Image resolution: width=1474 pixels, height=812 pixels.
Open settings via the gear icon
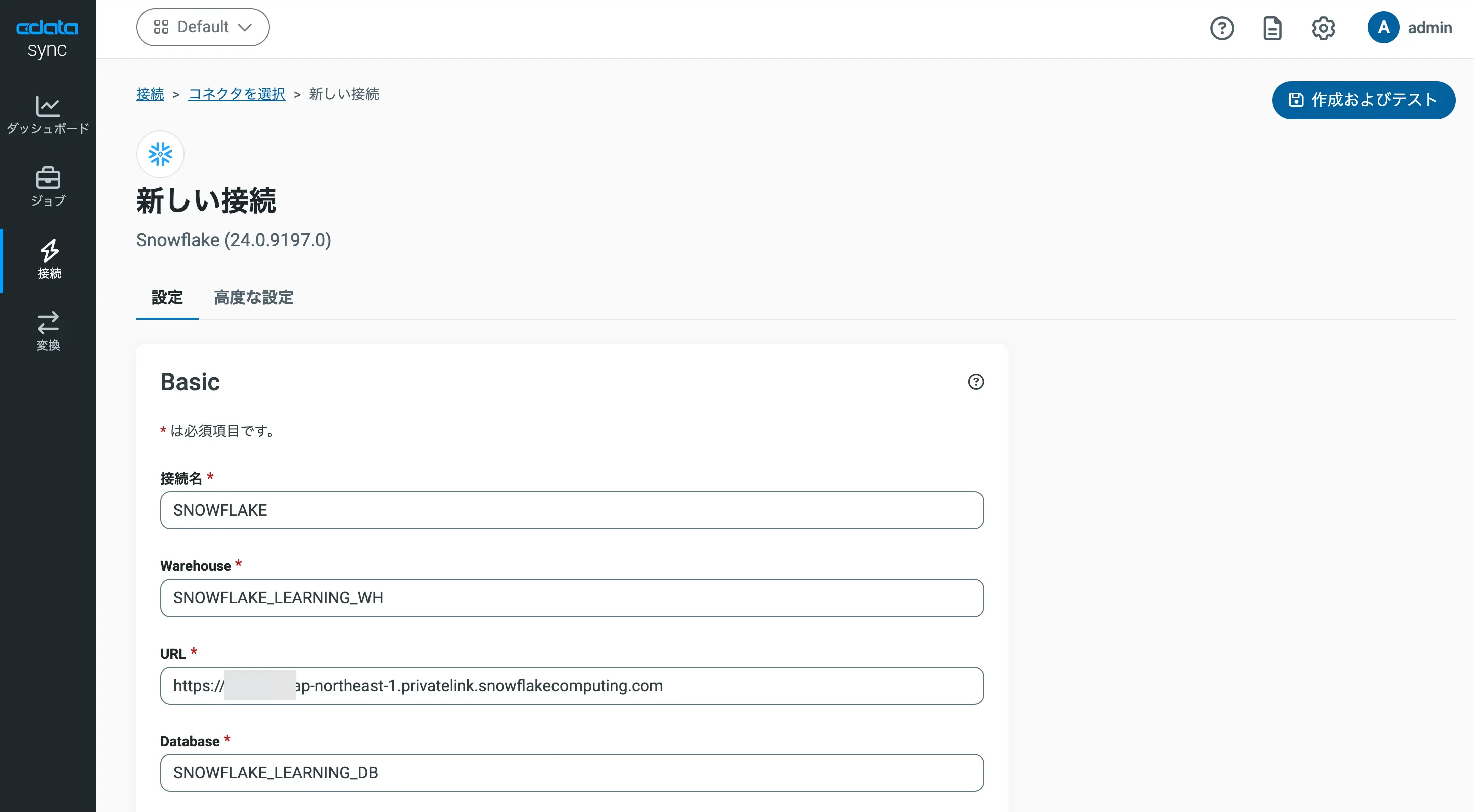(1323, 27)
